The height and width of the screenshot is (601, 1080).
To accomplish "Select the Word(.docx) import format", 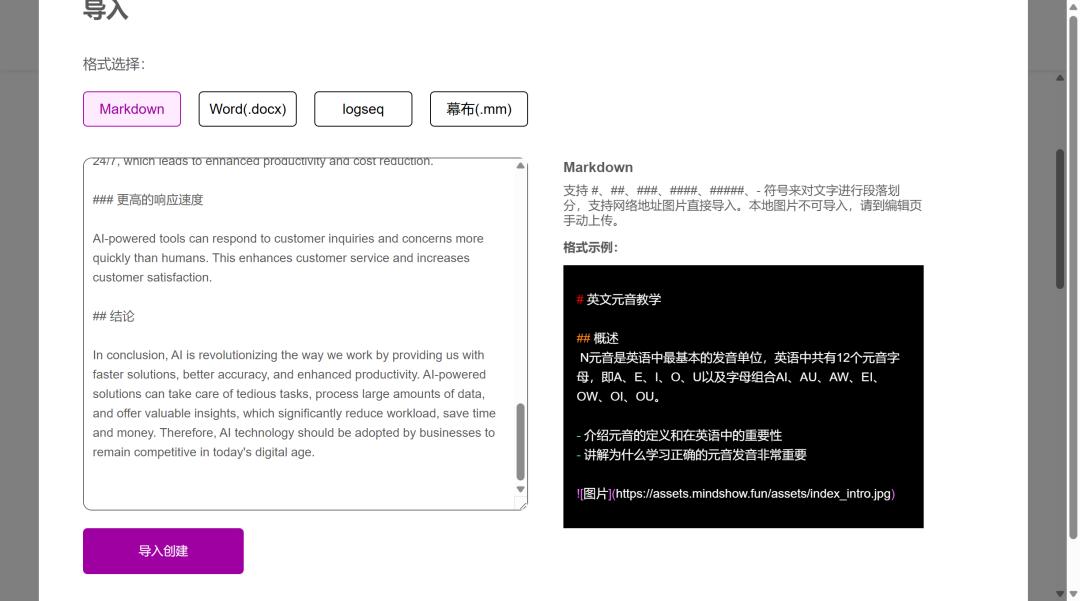I will pos(247,109).
